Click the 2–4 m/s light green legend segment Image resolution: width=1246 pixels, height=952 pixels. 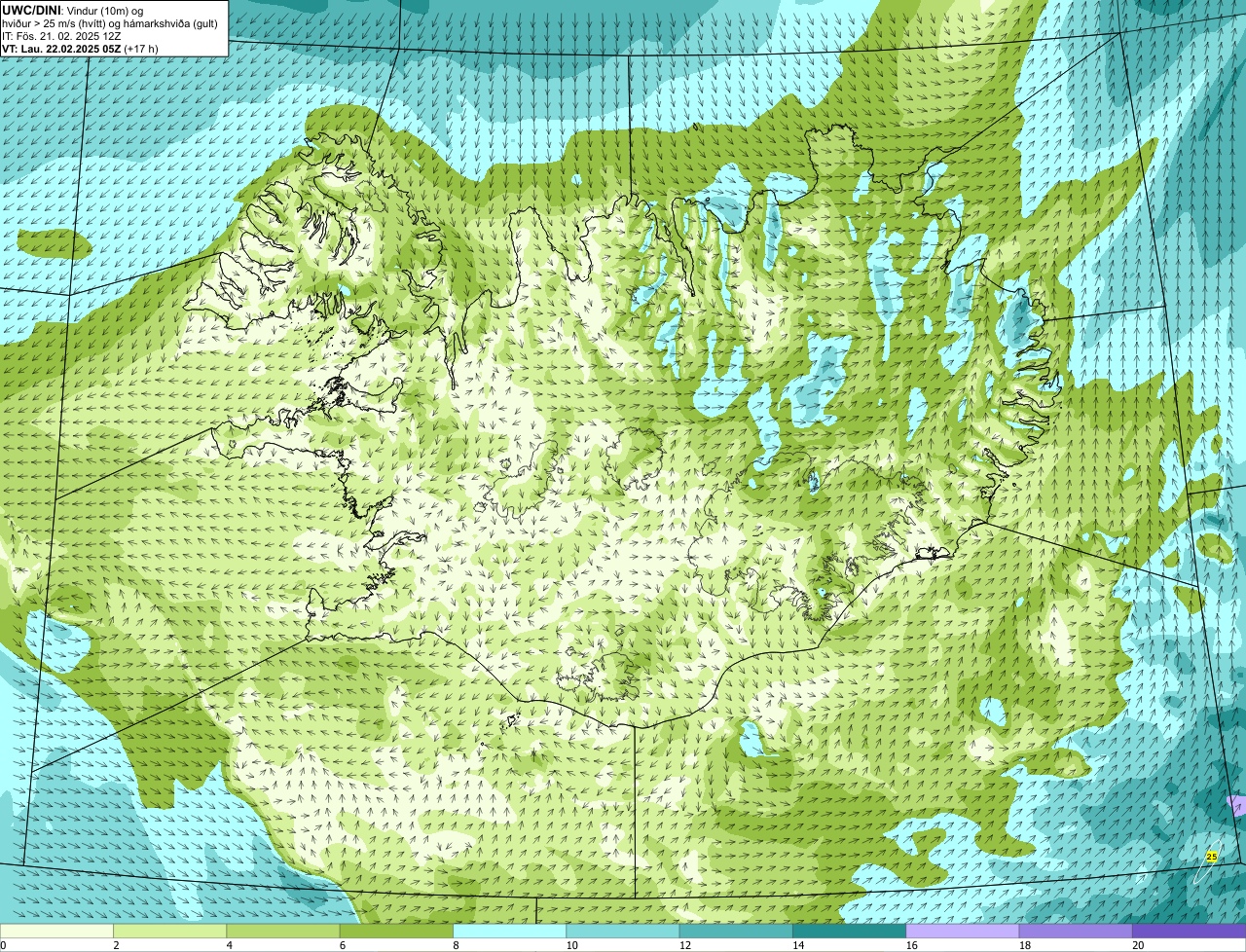tap(169, 931)
